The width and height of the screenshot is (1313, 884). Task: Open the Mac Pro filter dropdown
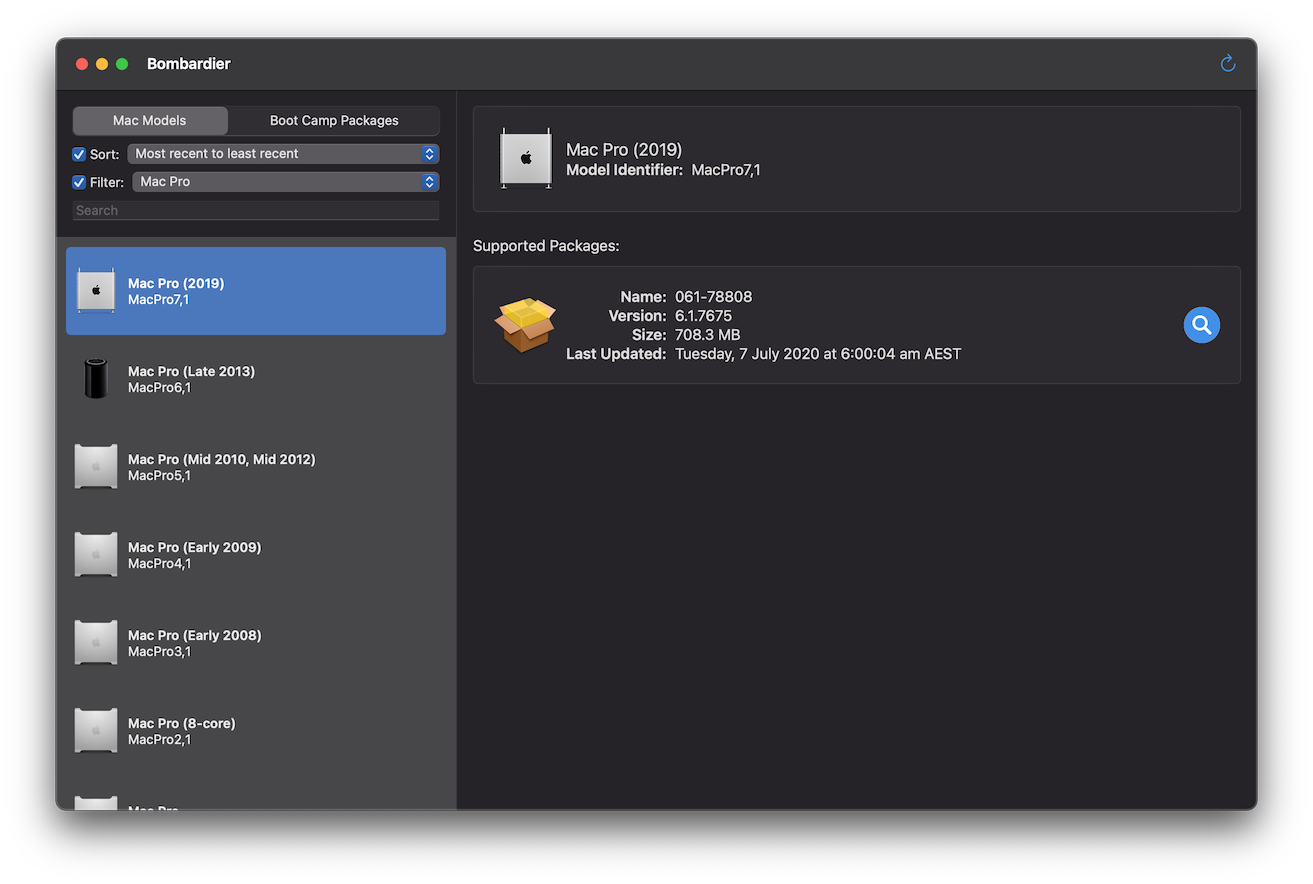(286, 182)
